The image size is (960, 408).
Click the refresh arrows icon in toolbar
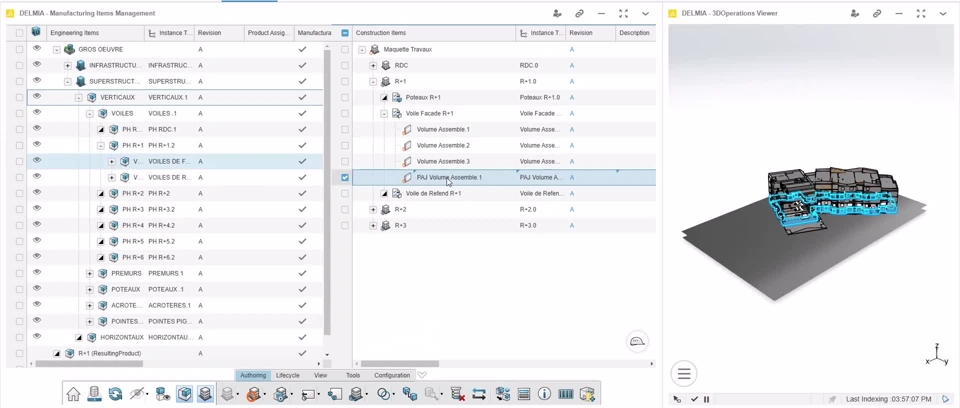pyautogui.click(x=115, y=394)
